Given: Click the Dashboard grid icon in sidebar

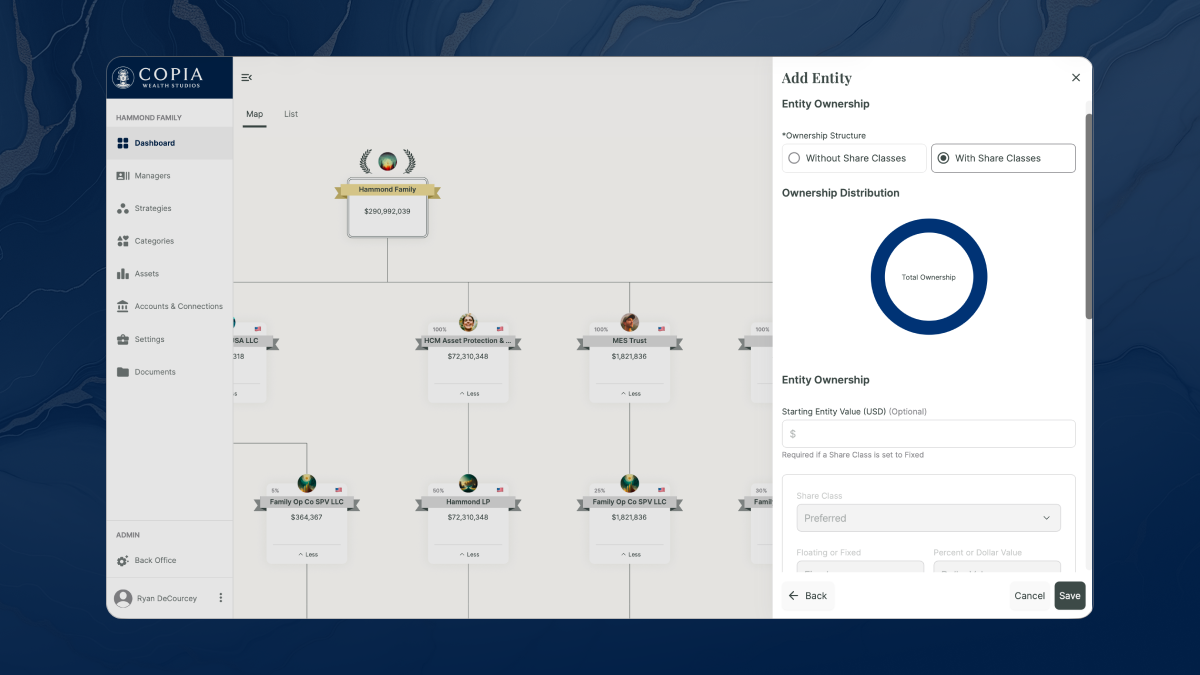Looking at the screenshot, I should [x=123, y=143].
